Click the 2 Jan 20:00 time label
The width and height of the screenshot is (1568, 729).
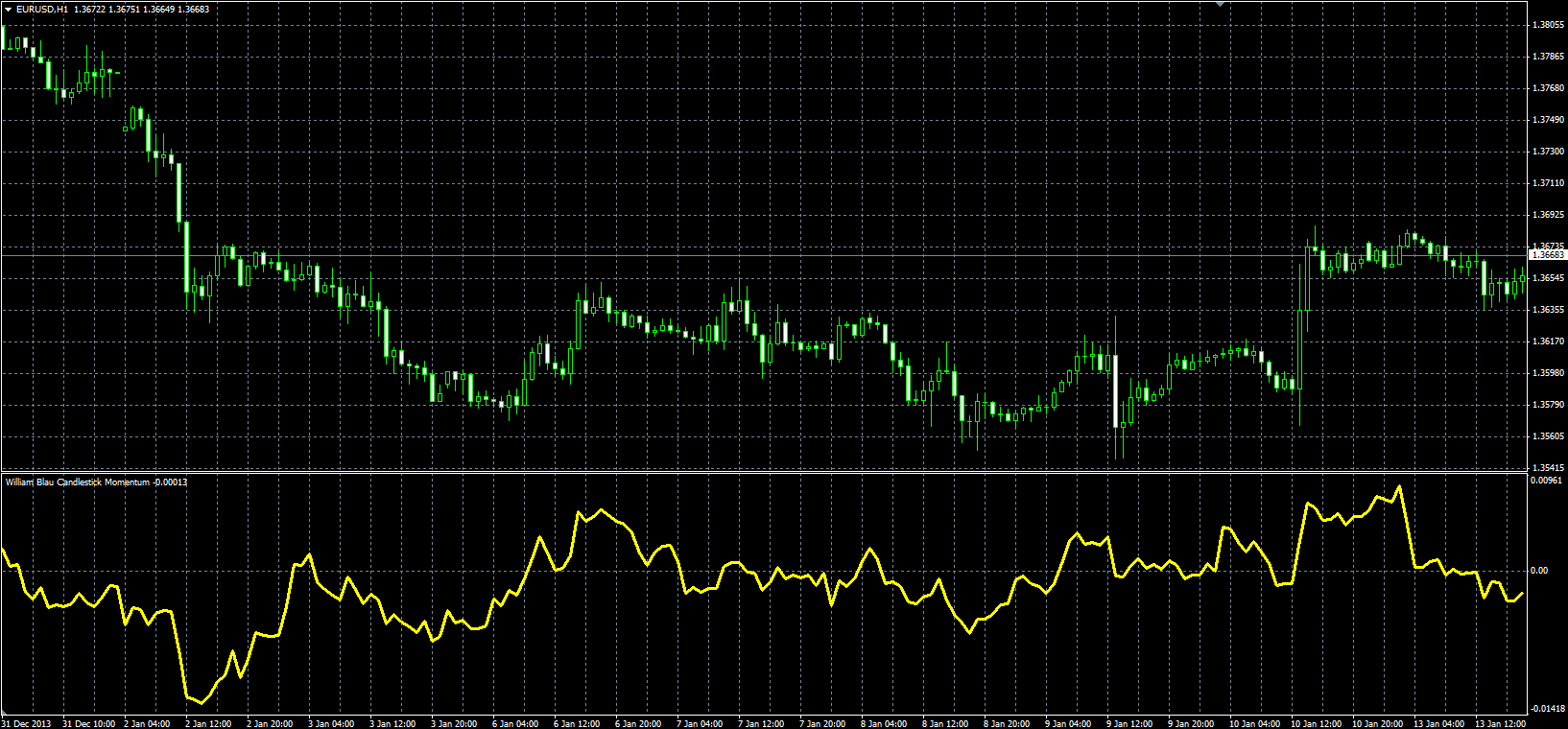pos(270,724)
